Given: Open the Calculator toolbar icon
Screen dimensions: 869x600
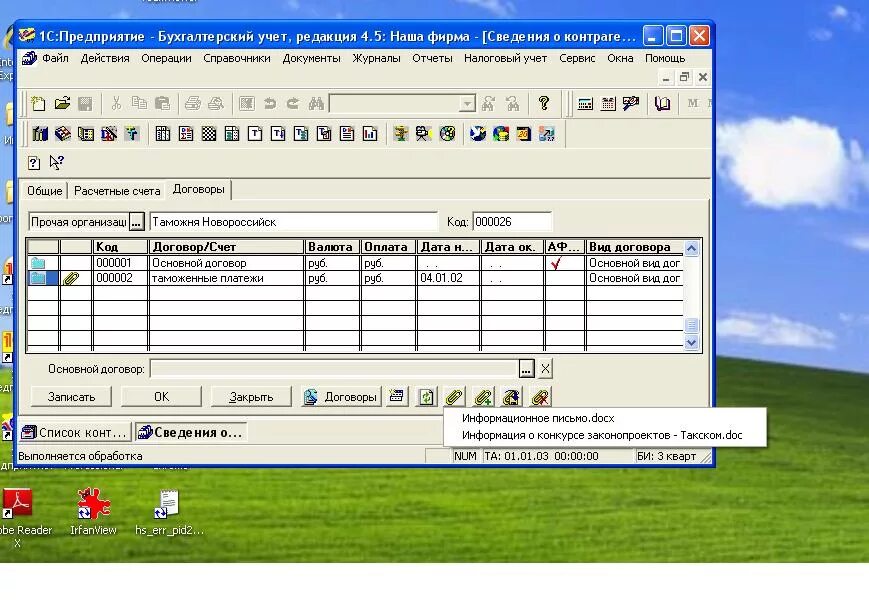Looking at the screenshot, I should click(585, 104).
